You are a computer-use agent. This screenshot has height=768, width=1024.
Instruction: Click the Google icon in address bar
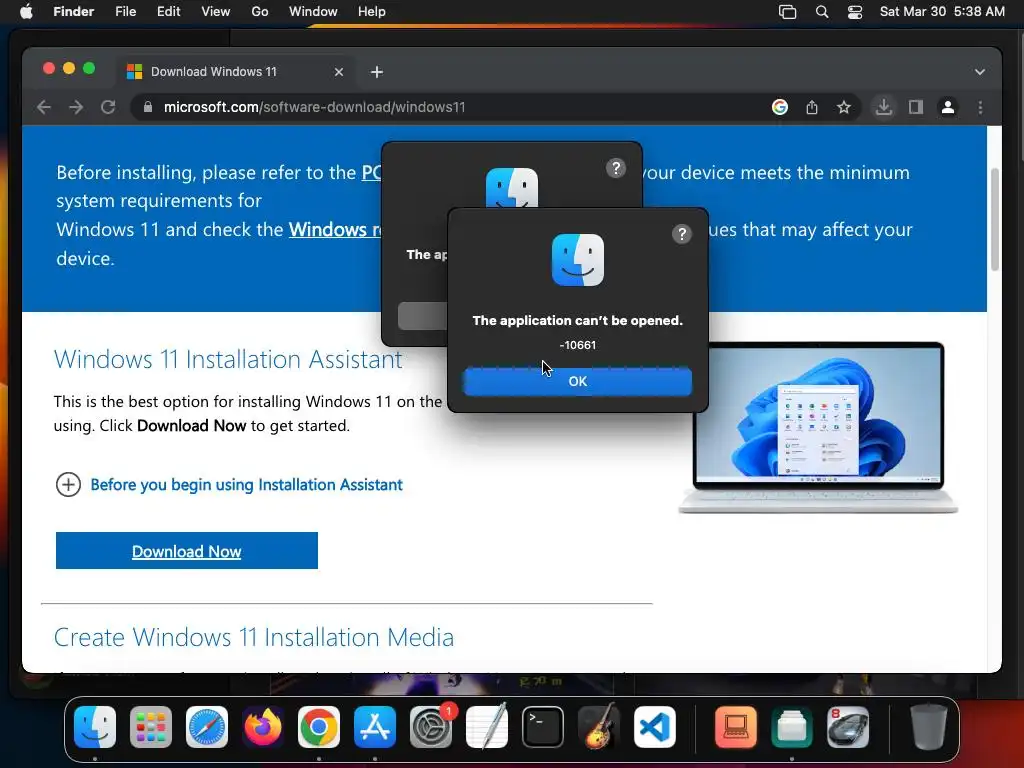[x=780, y=107]
